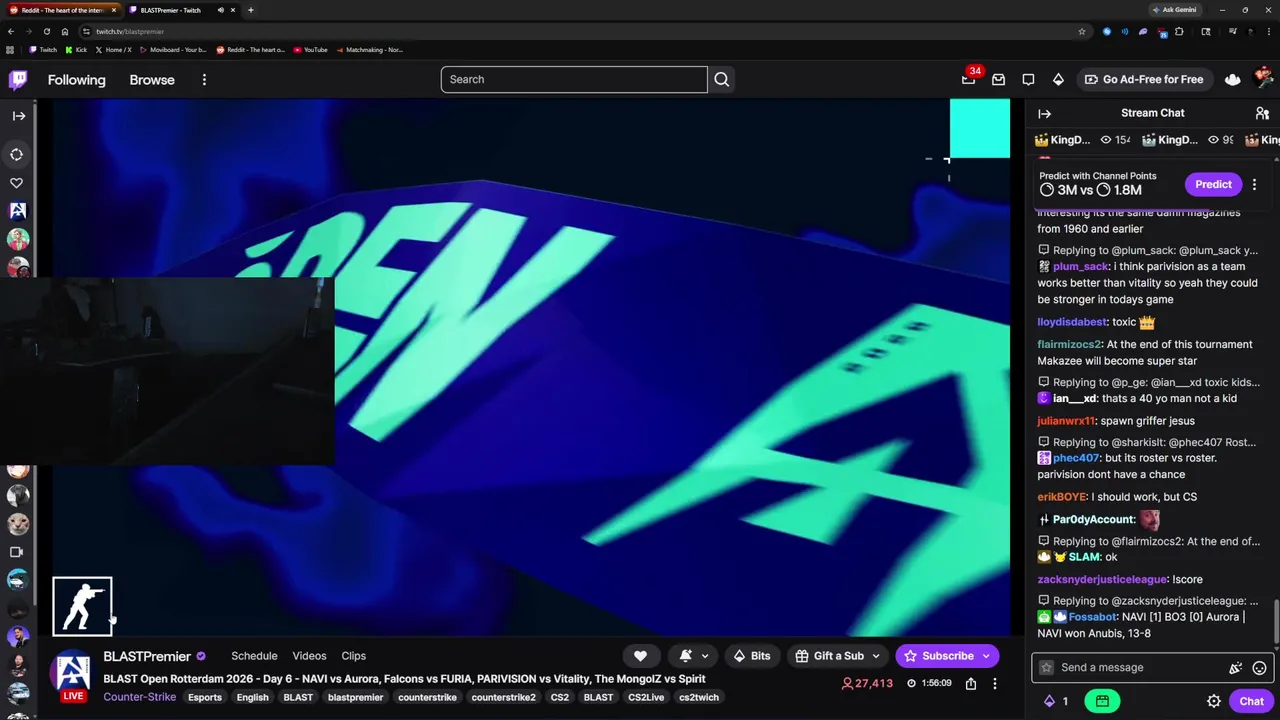This screenshot has width=1280, height=720.
Task: Open Prime loot notifications with 34 badge
Action: (969, 79)
